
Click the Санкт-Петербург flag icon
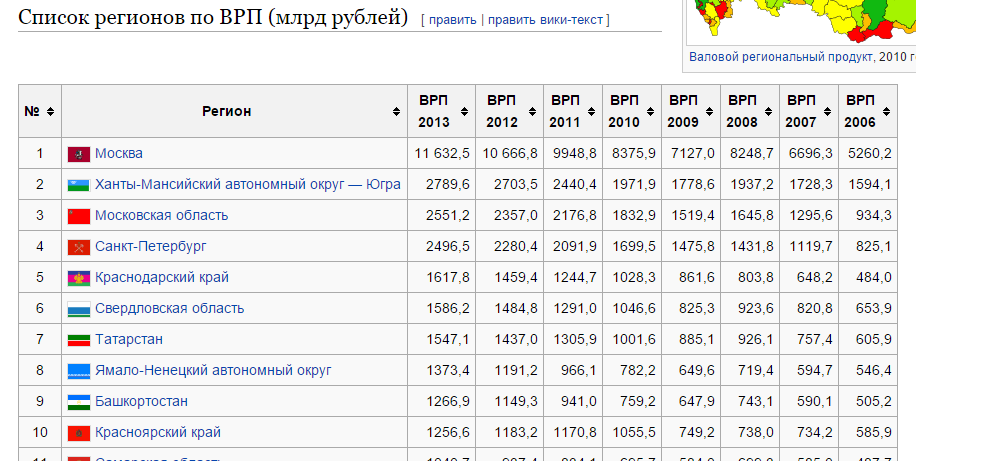click(x=79, y=247)
